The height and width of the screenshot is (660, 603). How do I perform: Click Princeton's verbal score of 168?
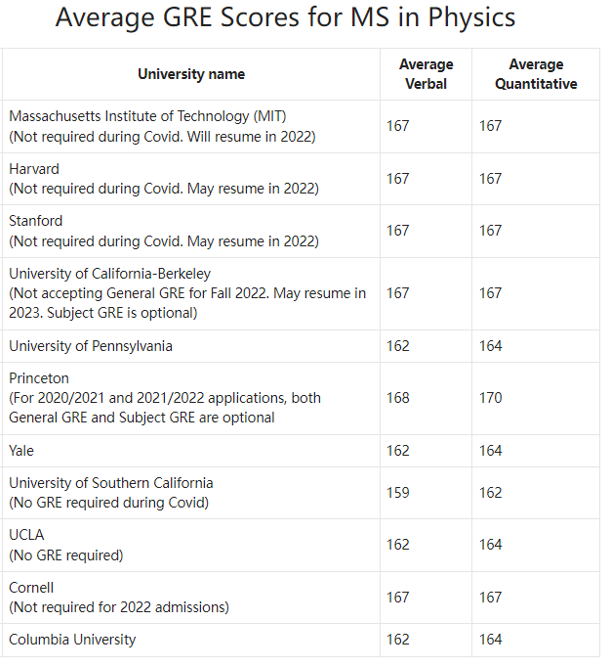click(x=398, y=398)
